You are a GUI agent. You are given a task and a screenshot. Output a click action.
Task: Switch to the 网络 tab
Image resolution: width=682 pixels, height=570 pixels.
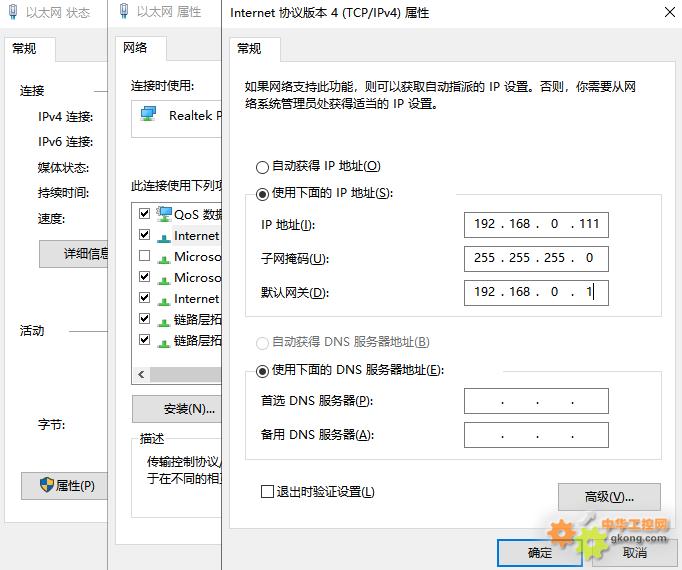coord(135,47)
